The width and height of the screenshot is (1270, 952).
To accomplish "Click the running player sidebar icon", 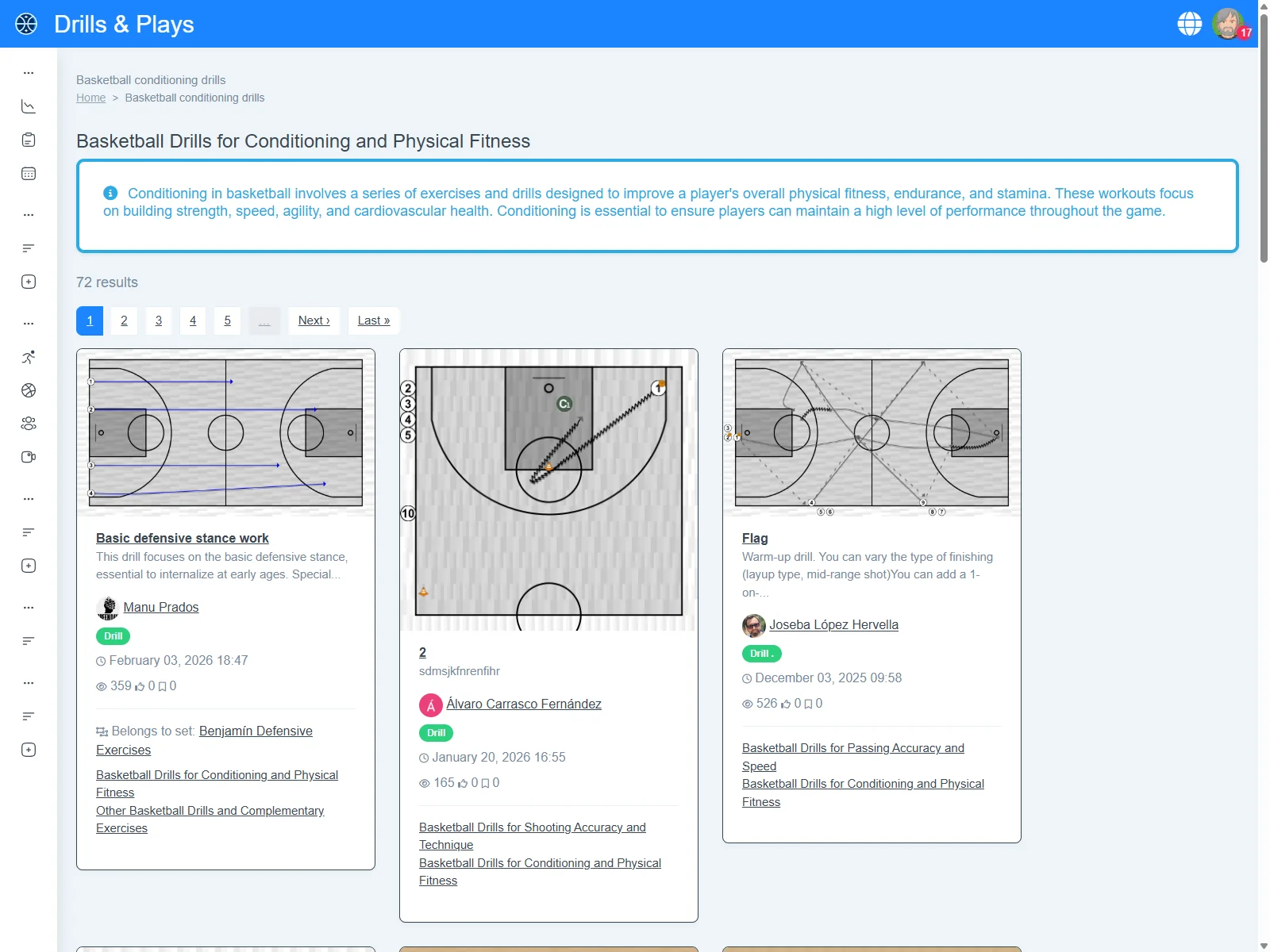I will tap(29, 357).
